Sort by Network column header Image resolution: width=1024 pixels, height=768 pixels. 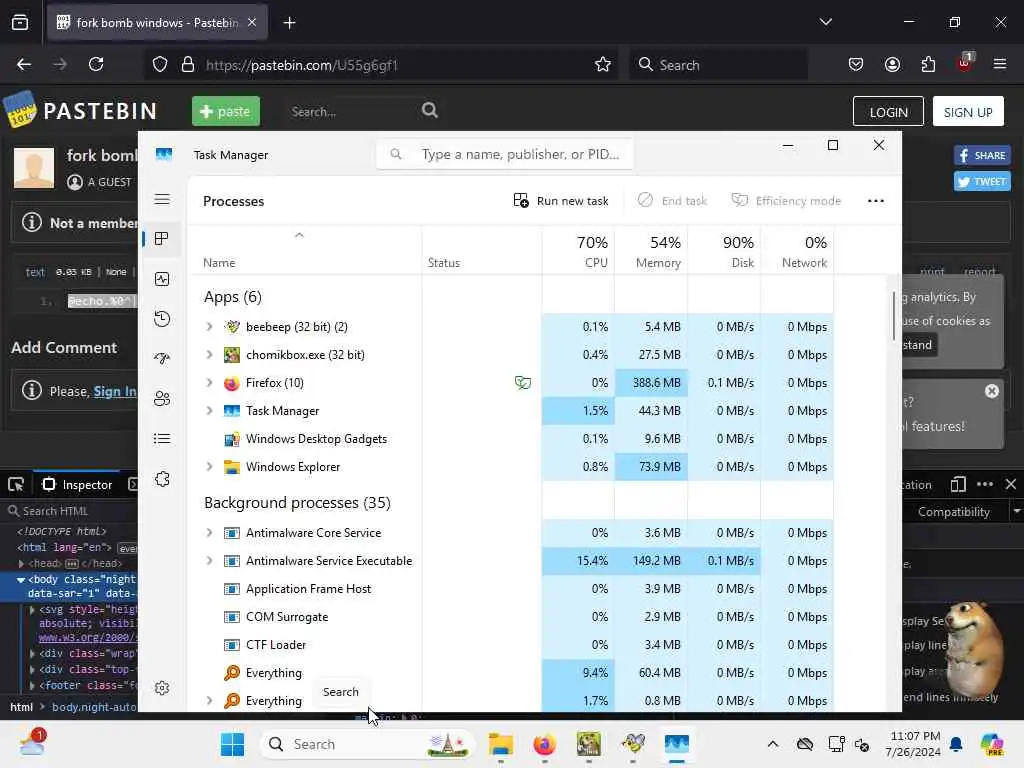pyautogui.click(x=797, y=251)
